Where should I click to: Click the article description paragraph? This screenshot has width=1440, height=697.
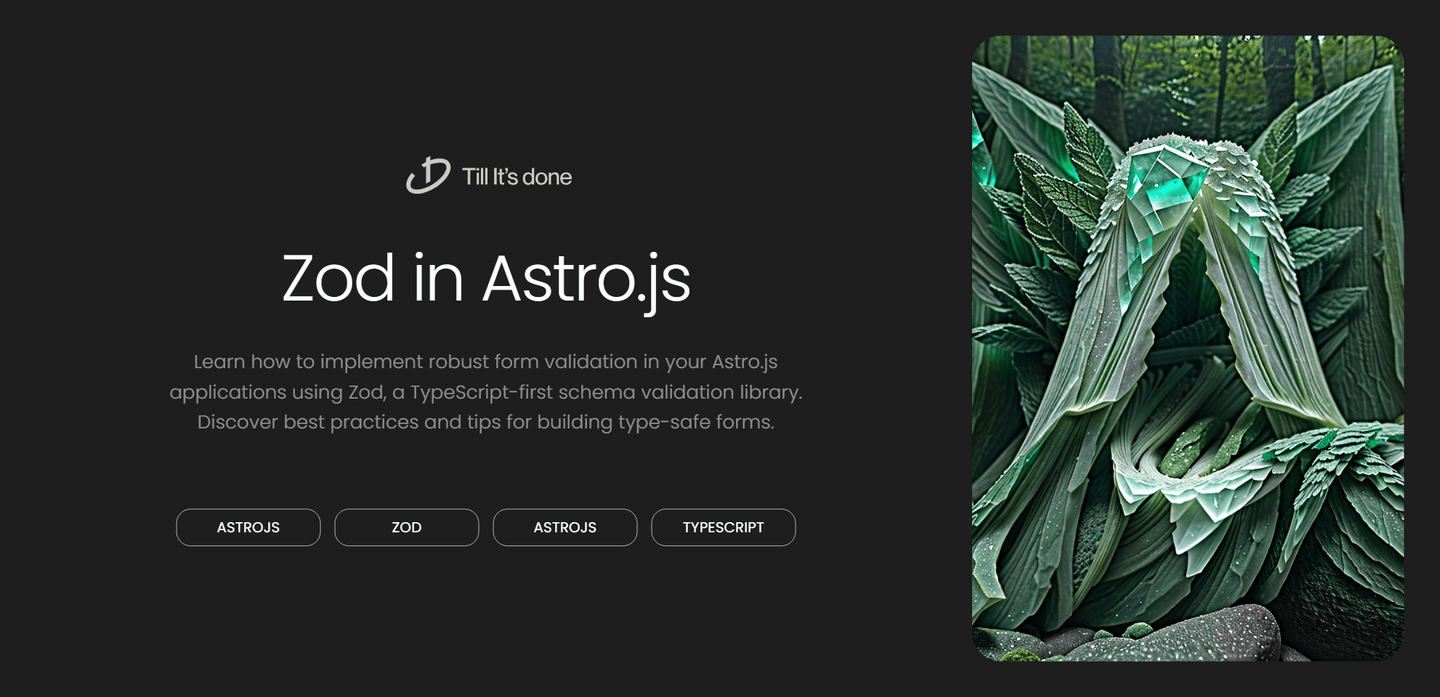[486, 392]
